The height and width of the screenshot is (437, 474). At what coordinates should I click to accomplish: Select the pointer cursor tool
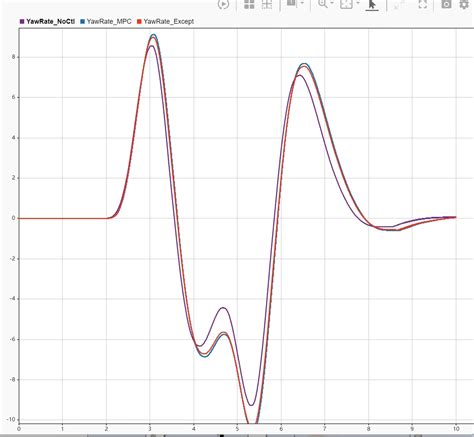click(x=372, y=5)
